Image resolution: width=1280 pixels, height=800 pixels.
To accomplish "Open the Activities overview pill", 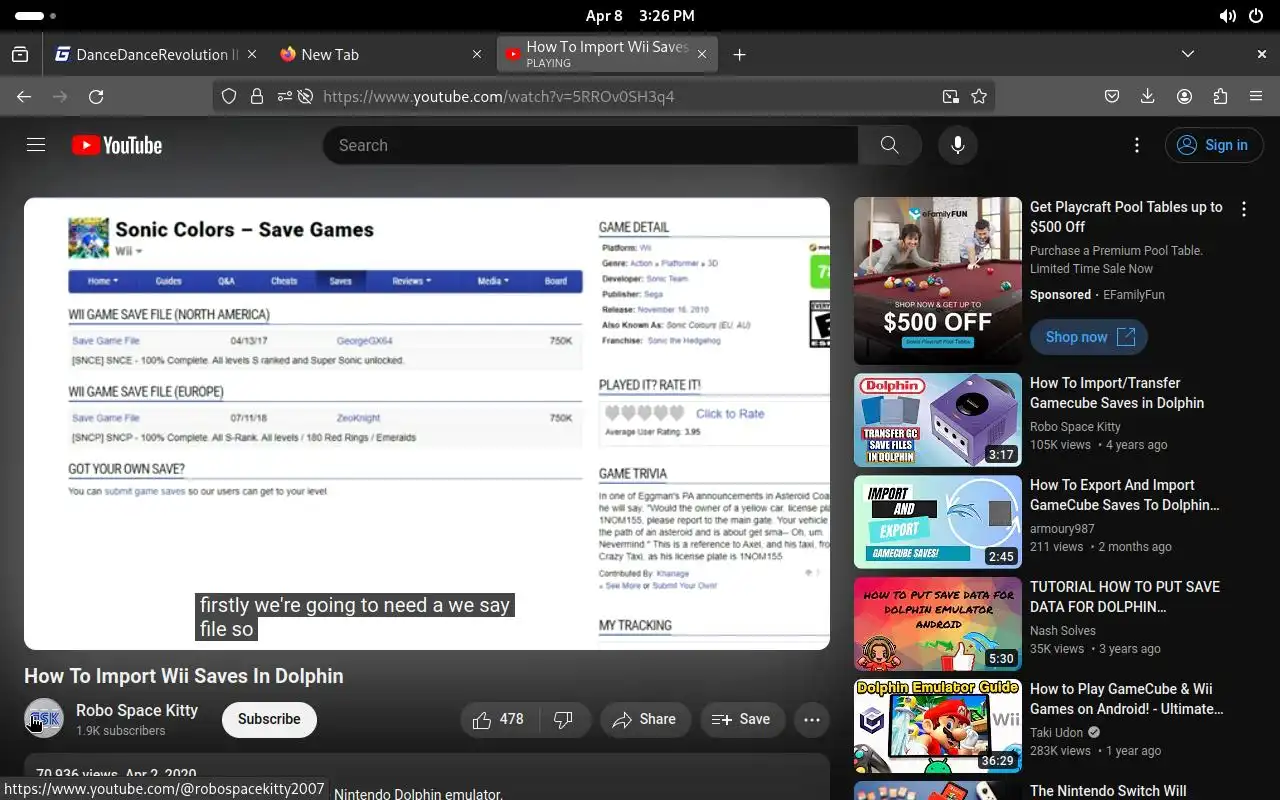I will point(35,16).
